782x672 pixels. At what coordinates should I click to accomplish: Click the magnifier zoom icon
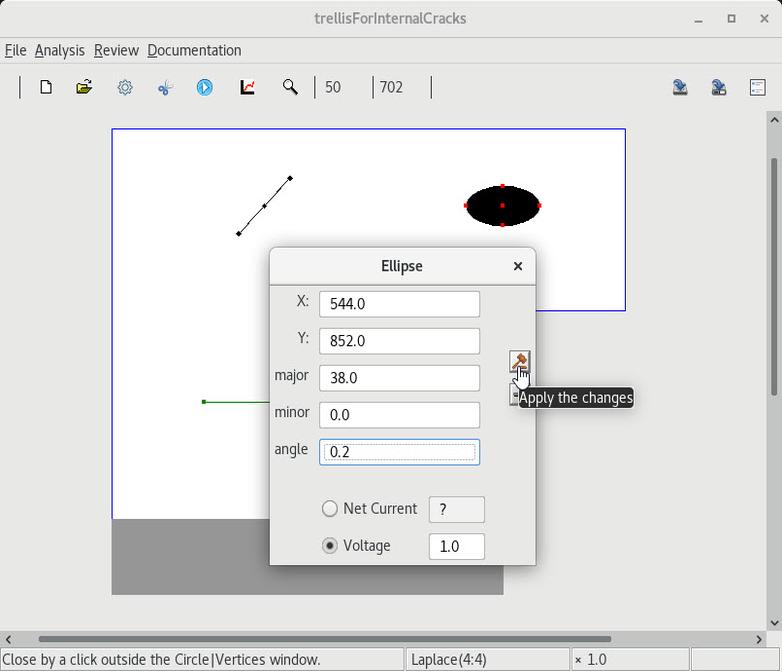290,88
